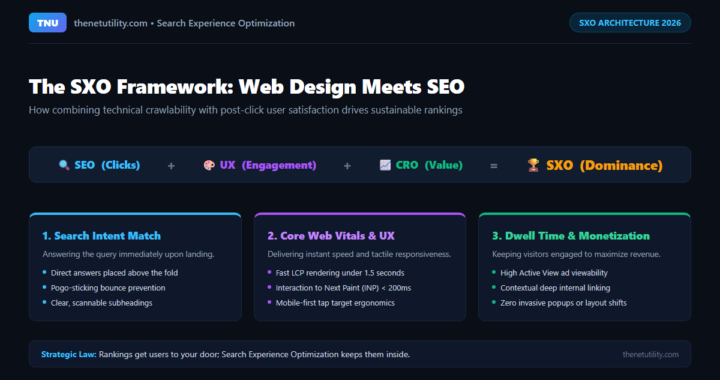Viewport: 720px width, 380px height.
Task: Click the palette icon beside UX
Action: tap(209, 165)
